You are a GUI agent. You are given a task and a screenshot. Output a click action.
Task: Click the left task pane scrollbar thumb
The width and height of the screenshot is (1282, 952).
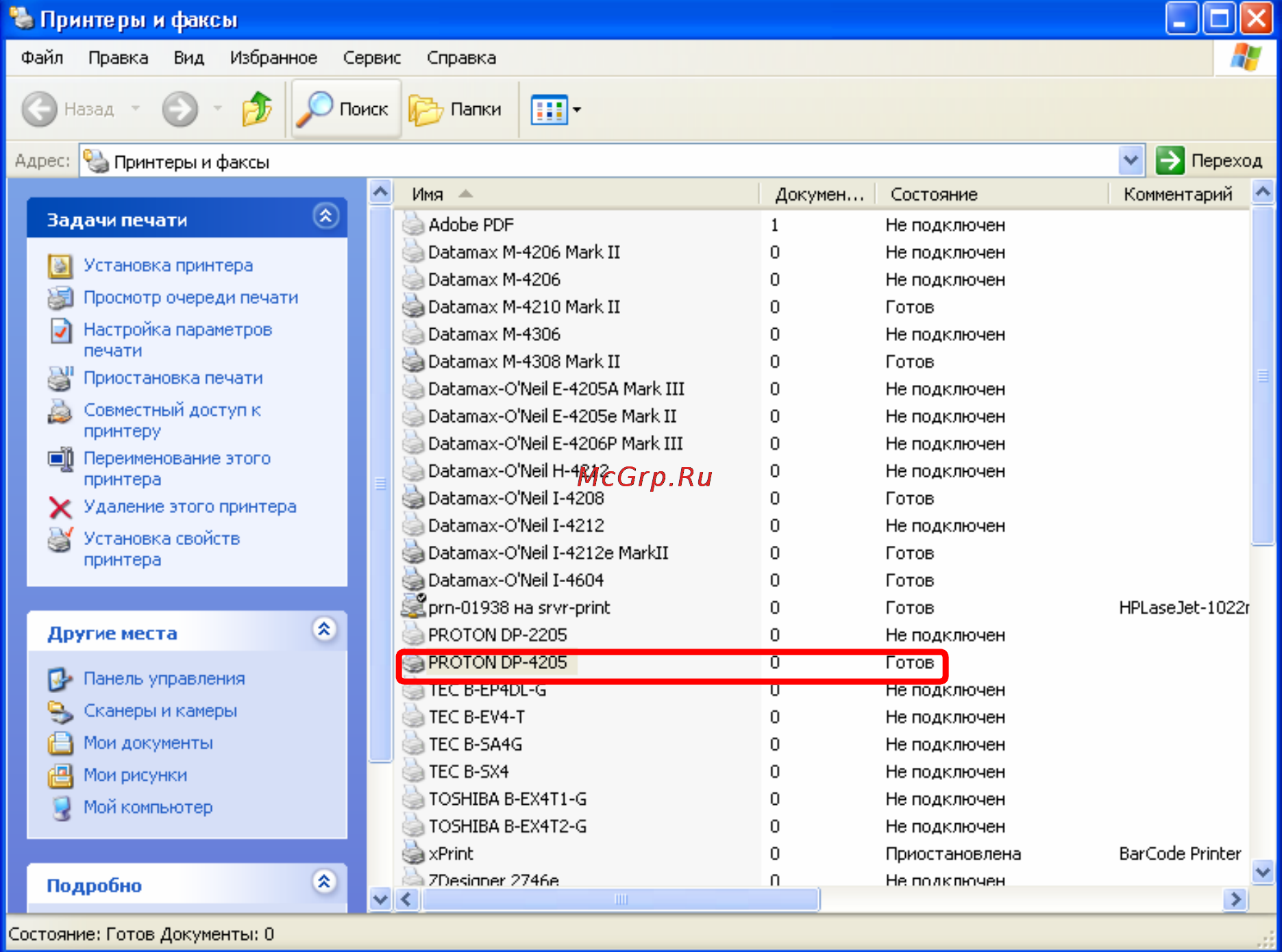[380, 484]
